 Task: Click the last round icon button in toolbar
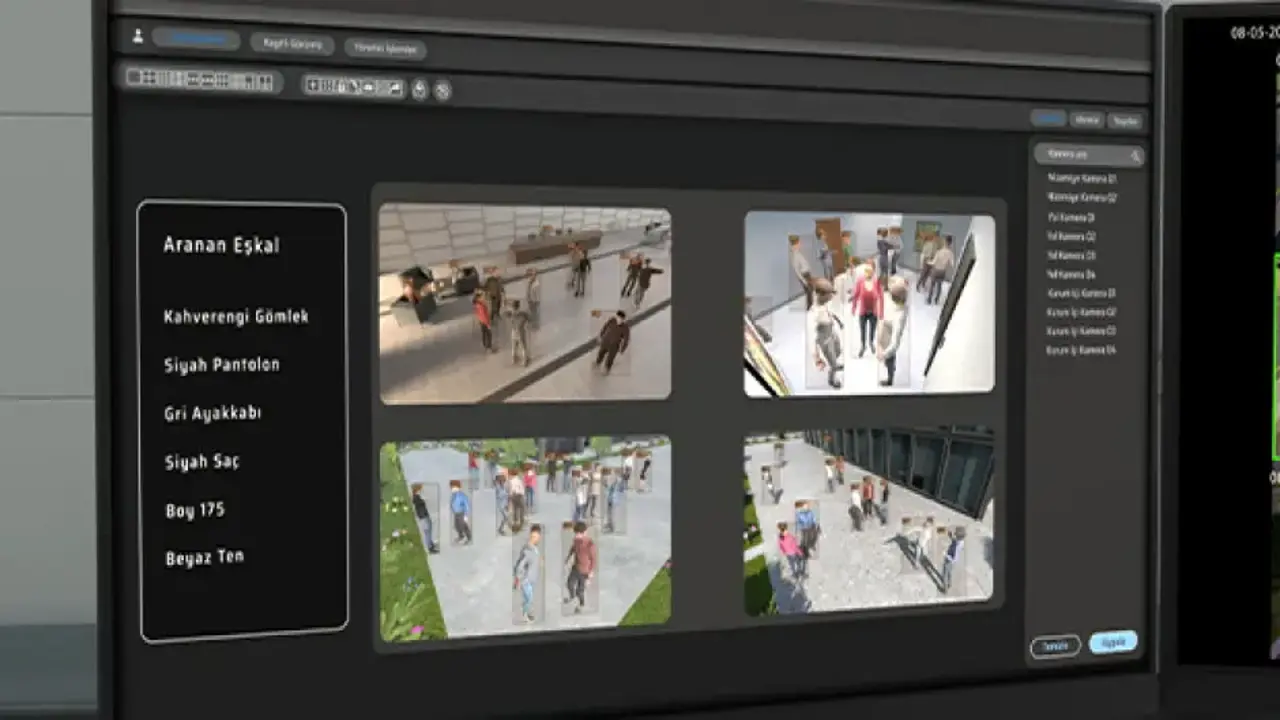click(442, 90)
